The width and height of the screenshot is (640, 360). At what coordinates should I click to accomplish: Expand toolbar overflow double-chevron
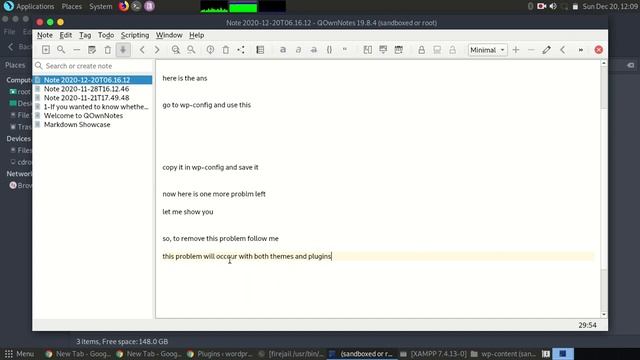pyautogui.click(x=580, y=50)
